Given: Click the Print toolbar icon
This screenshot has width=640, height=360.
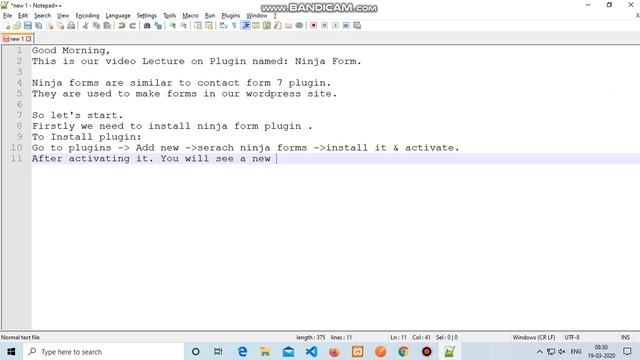Looking at the screenshot, I should pyautogui.click(x=71, y=26).
